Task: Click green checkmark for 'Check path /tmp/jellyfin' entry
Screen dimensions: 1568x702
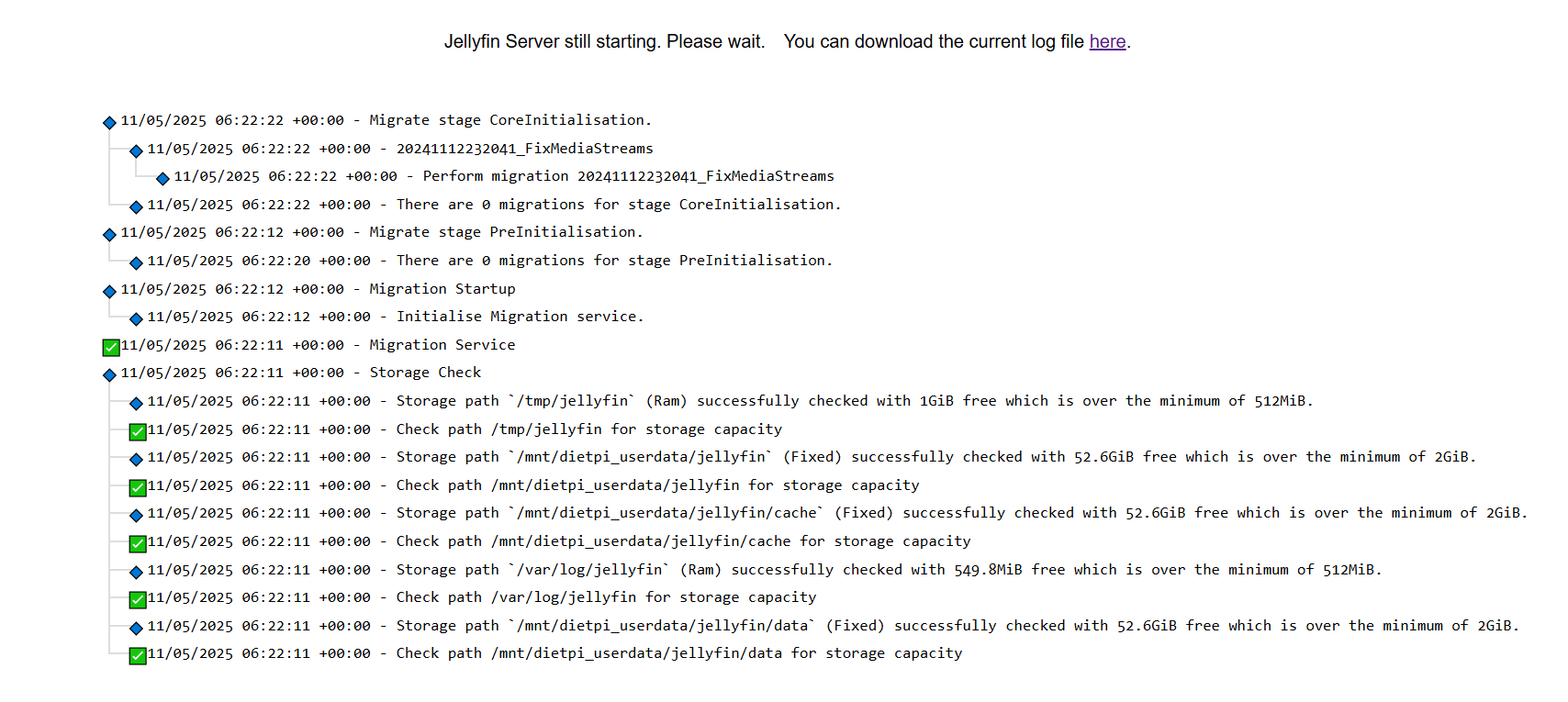Action: point(138,431)
